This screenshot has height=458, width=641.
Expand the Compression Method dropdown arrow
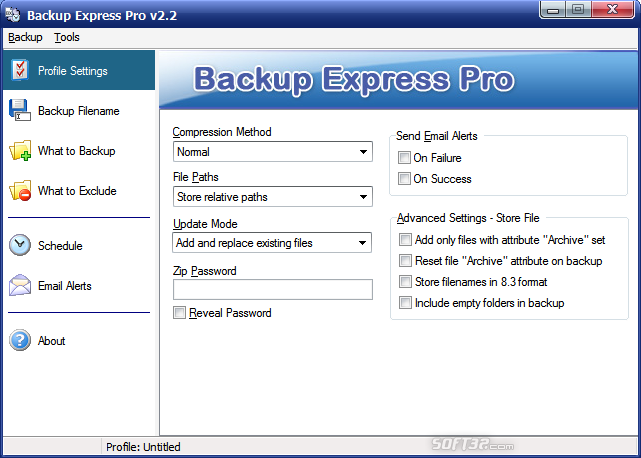[x=363, y=152]
